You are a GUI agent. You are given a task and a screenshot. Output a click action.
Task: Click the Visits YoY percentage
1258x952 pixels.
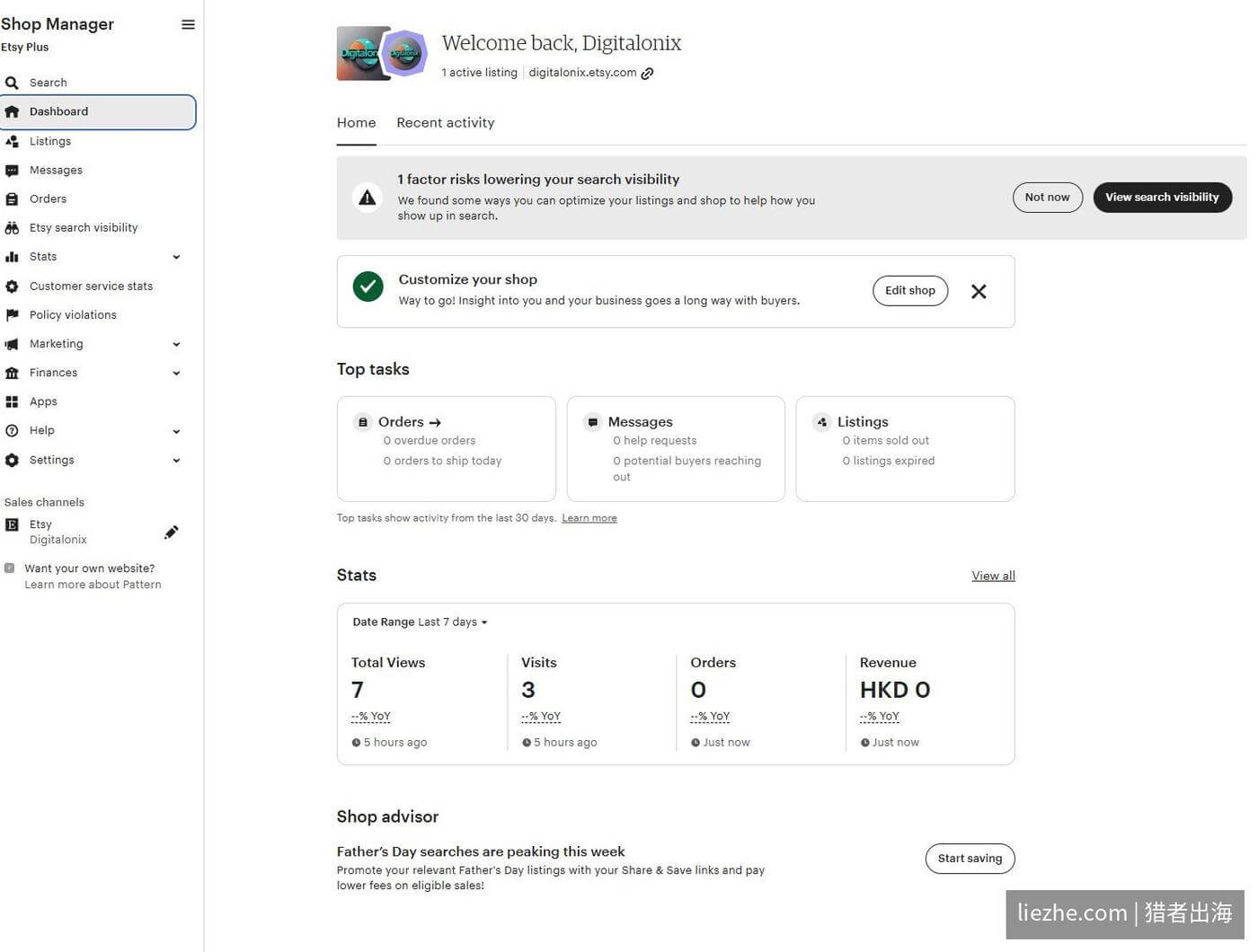[541, 717]
